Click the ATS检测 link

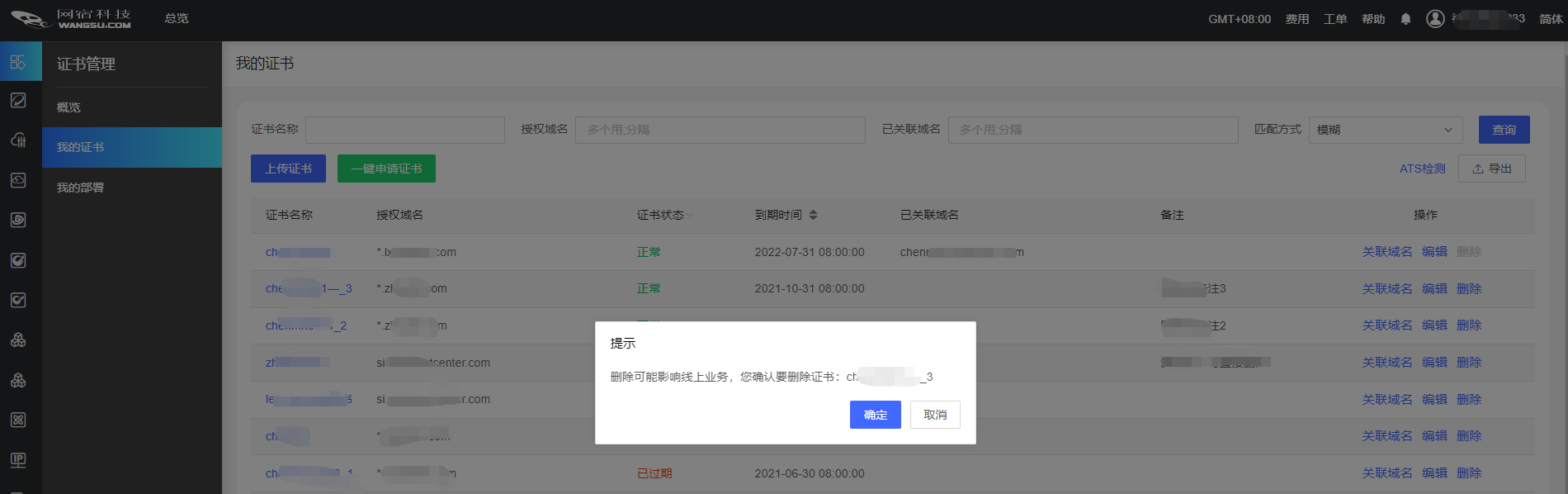[1422, 169]
